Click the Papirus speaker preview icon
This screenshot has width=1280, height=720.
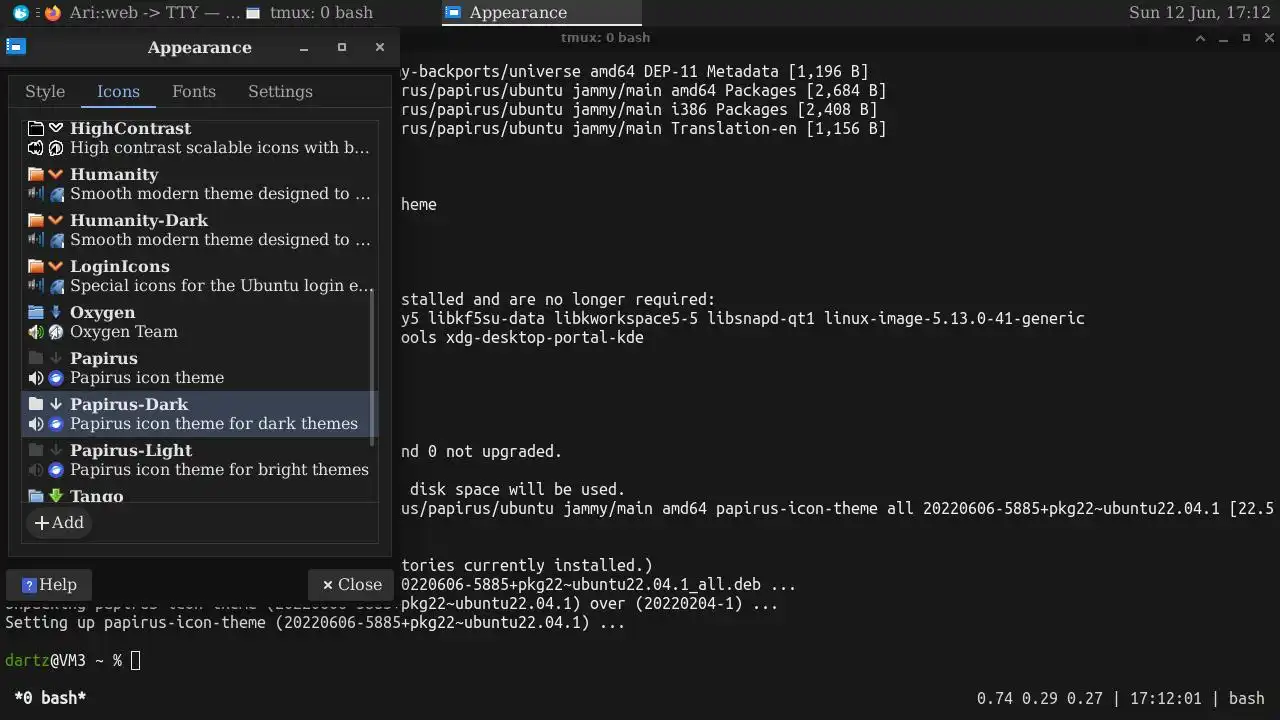point(36,378)
